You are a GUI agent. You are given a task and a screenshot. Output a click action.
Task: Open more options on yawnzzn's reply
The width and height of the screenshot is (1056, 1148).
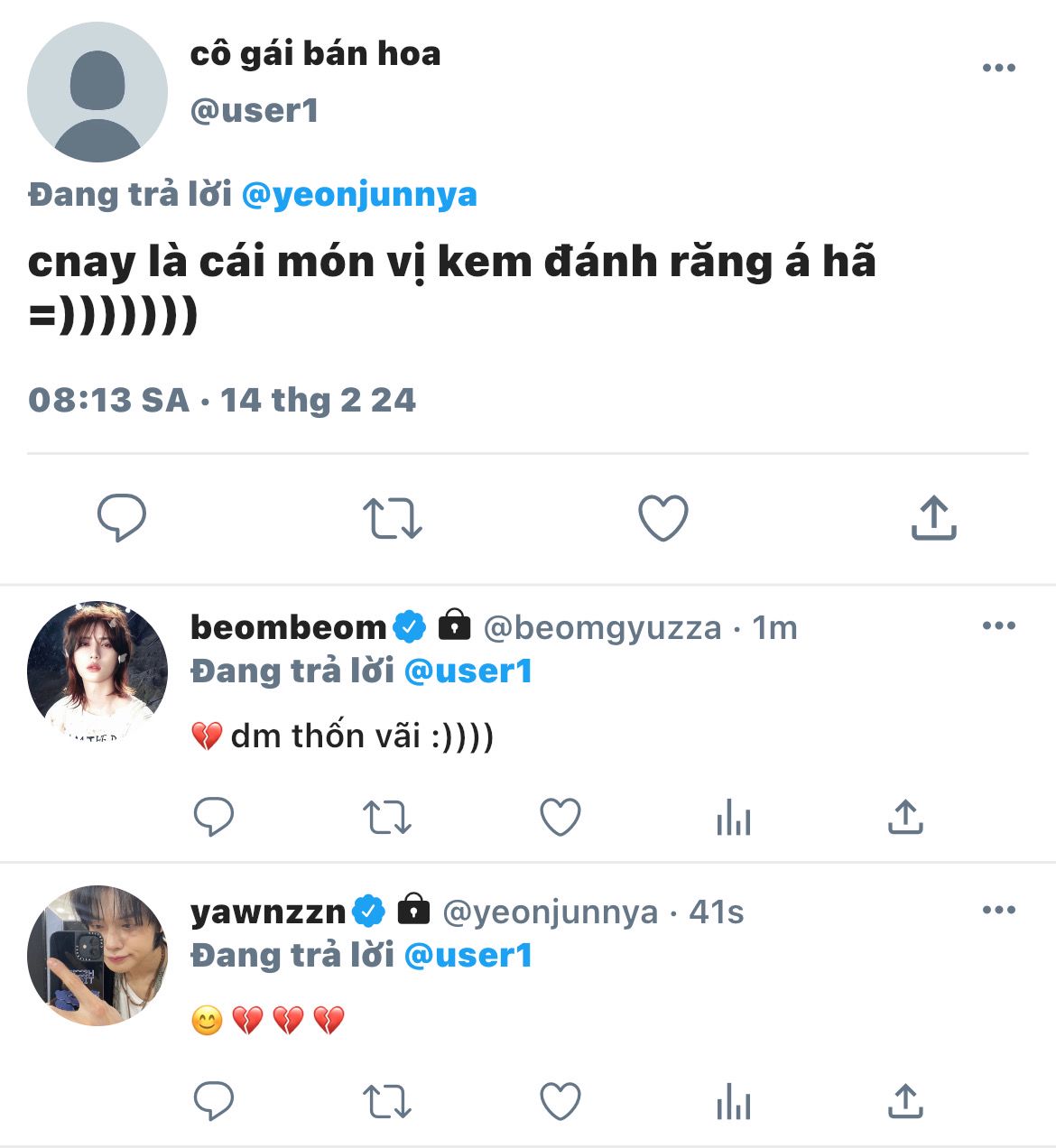click(998, 910)
